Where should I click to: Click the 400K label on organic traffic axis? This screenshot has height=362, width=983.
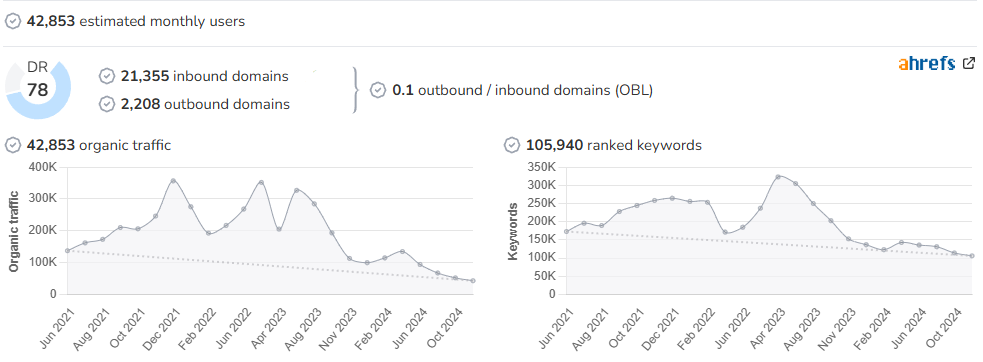click(x=43, y=167)
